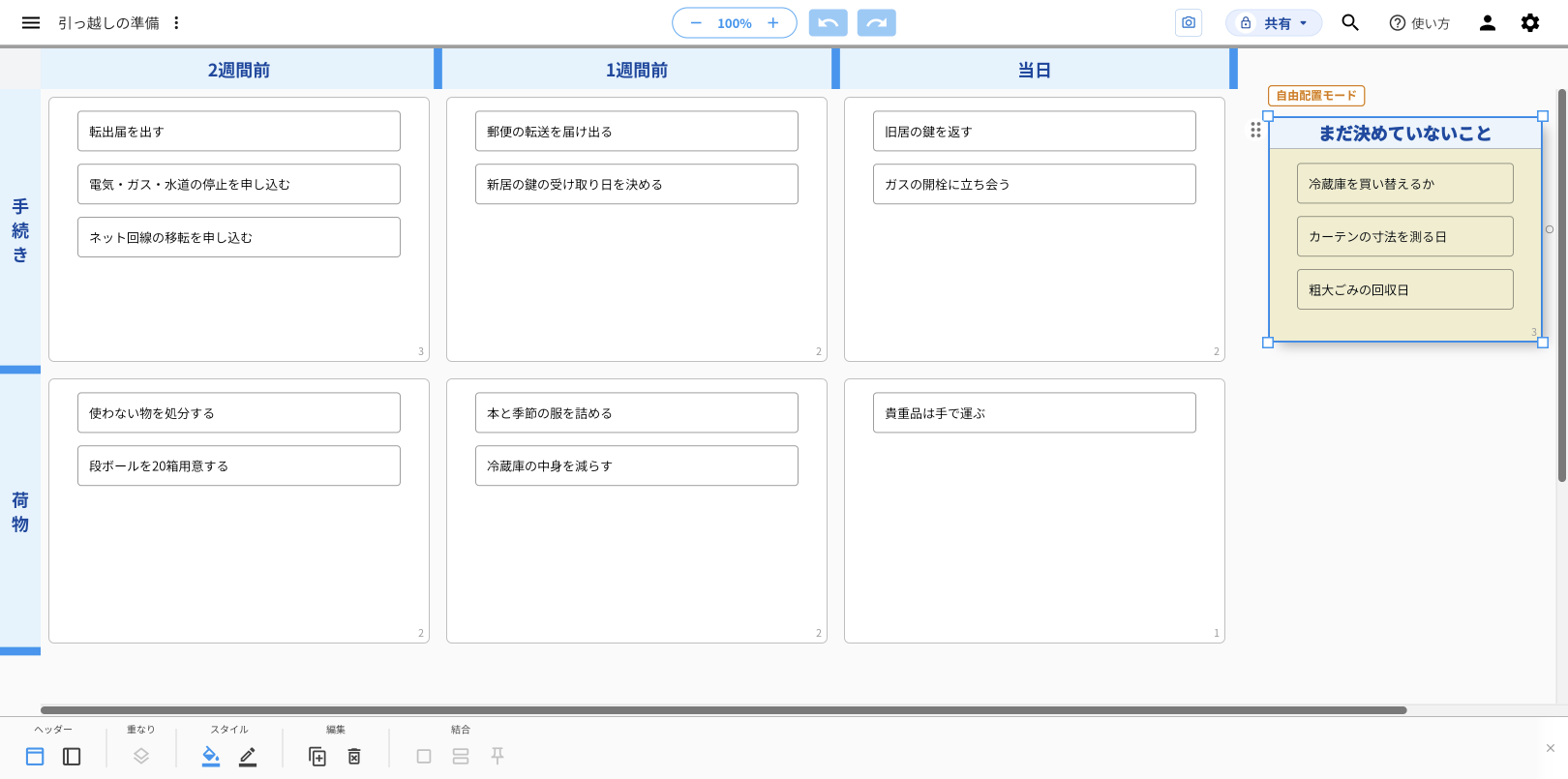Grab the drag handle of the free-placement card
Screen dimensions: 1568x779
pyautogui.click(x=1255, y=130)
